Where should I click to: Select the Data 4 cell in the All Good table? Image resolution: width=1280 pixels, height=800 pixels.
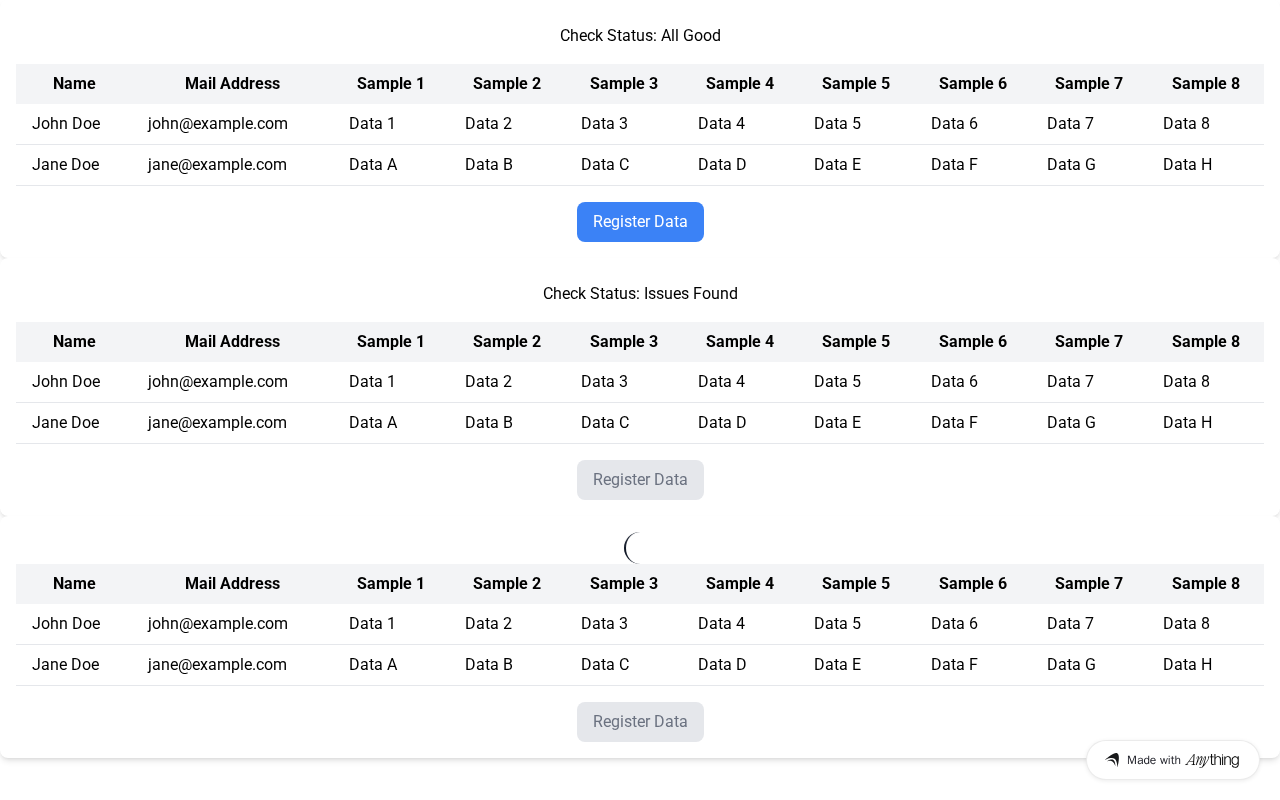pos(721,124)
